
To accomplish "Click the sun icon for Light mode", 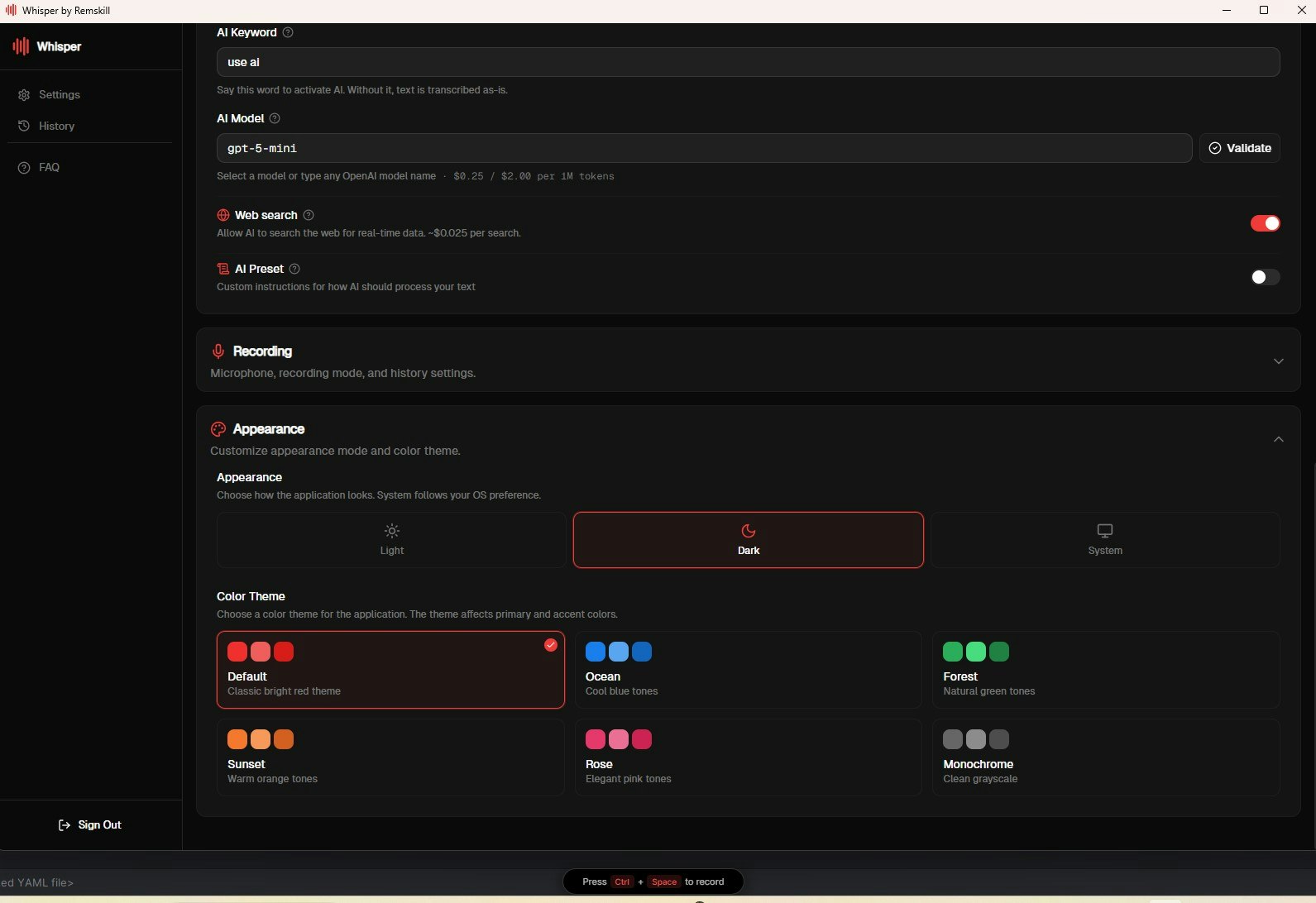I will point(392,531).
